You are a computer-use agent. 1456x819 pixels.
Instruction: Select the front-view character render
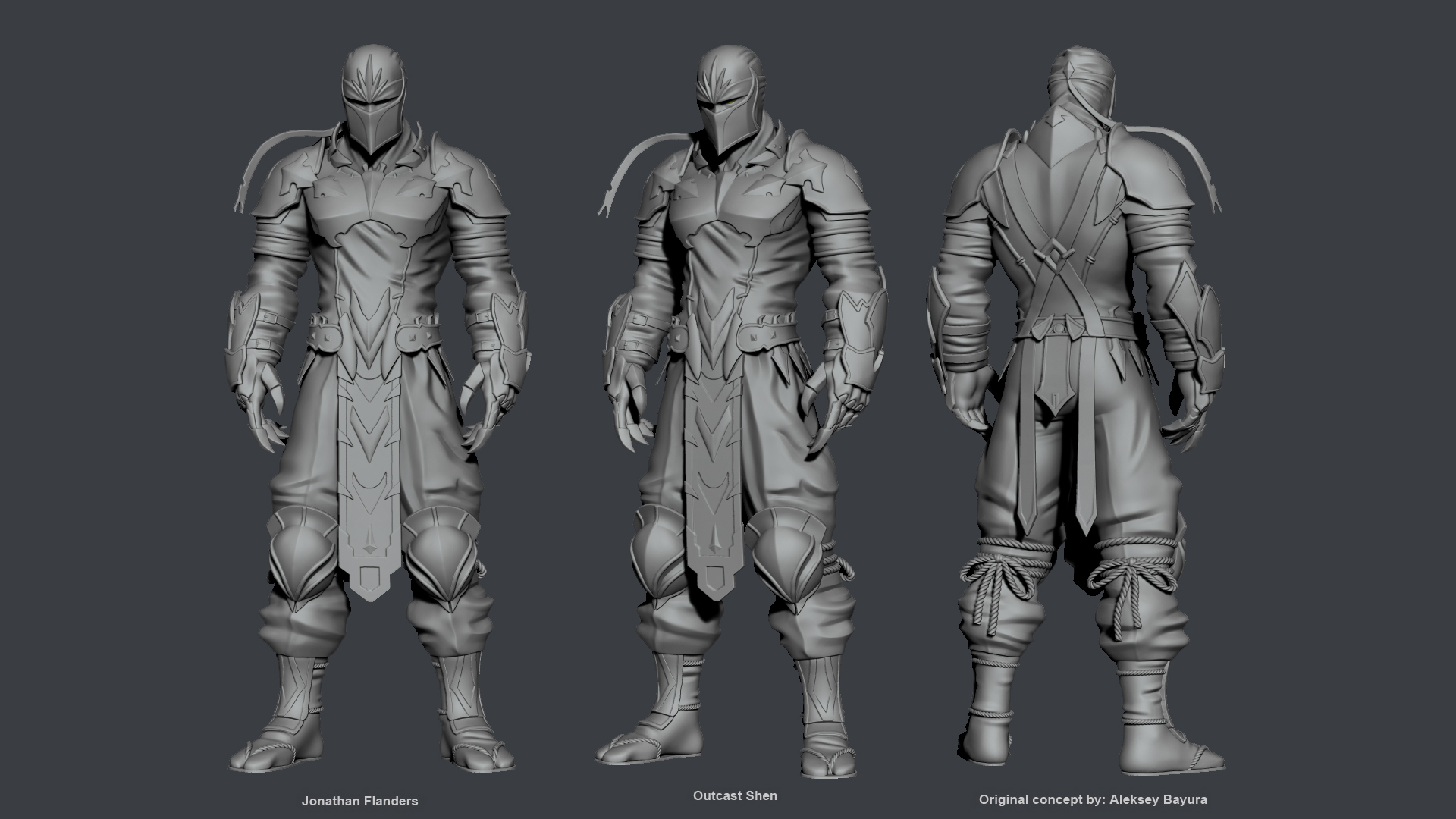[x=378, y=407]
